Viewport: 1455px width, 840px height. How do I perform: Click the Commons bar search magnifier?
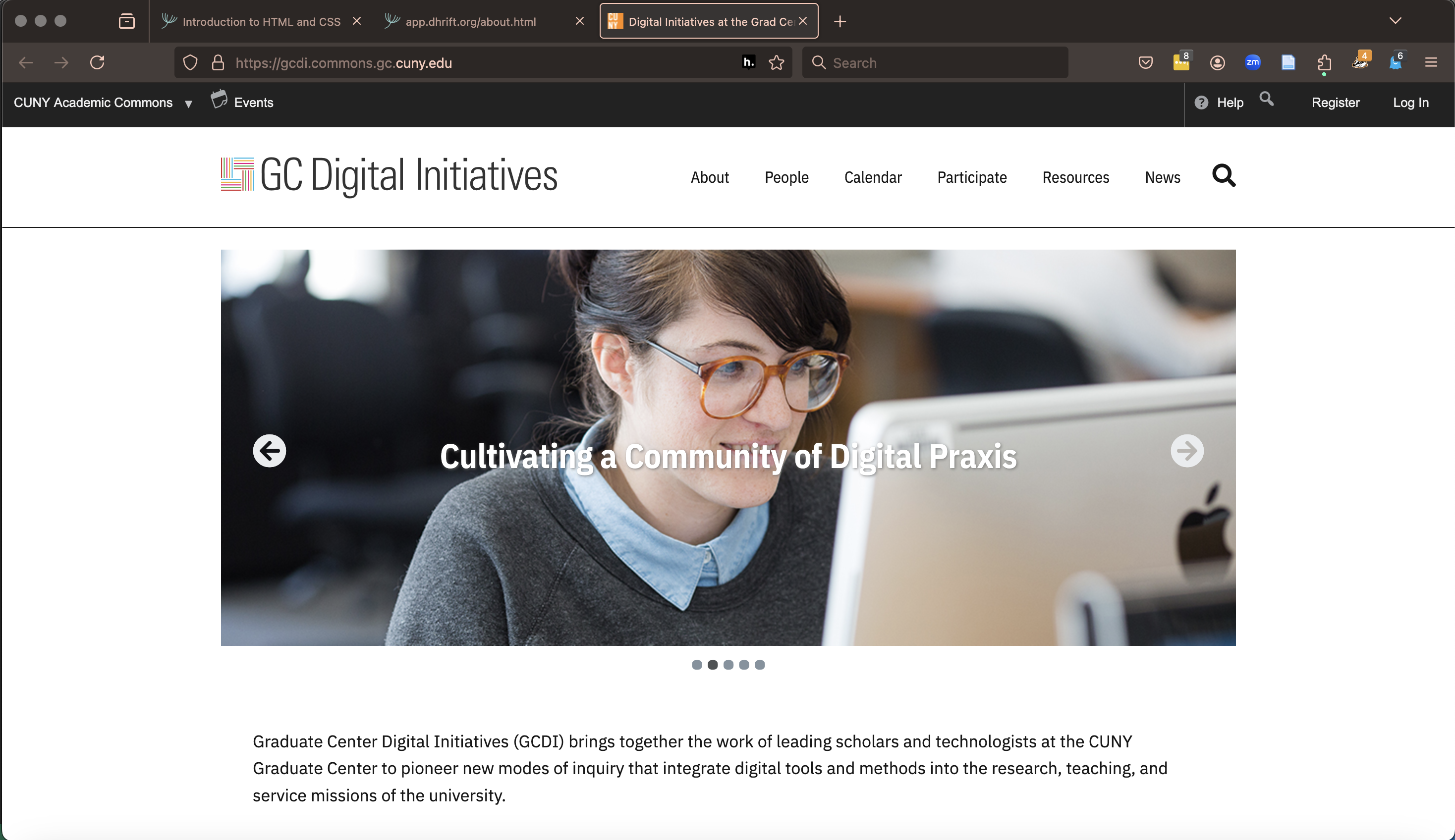(x=1266, y=99)
